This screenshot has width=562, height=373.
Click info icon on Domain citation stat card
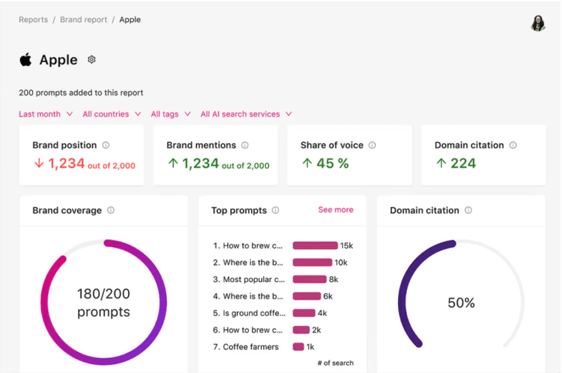coord(513,145)
